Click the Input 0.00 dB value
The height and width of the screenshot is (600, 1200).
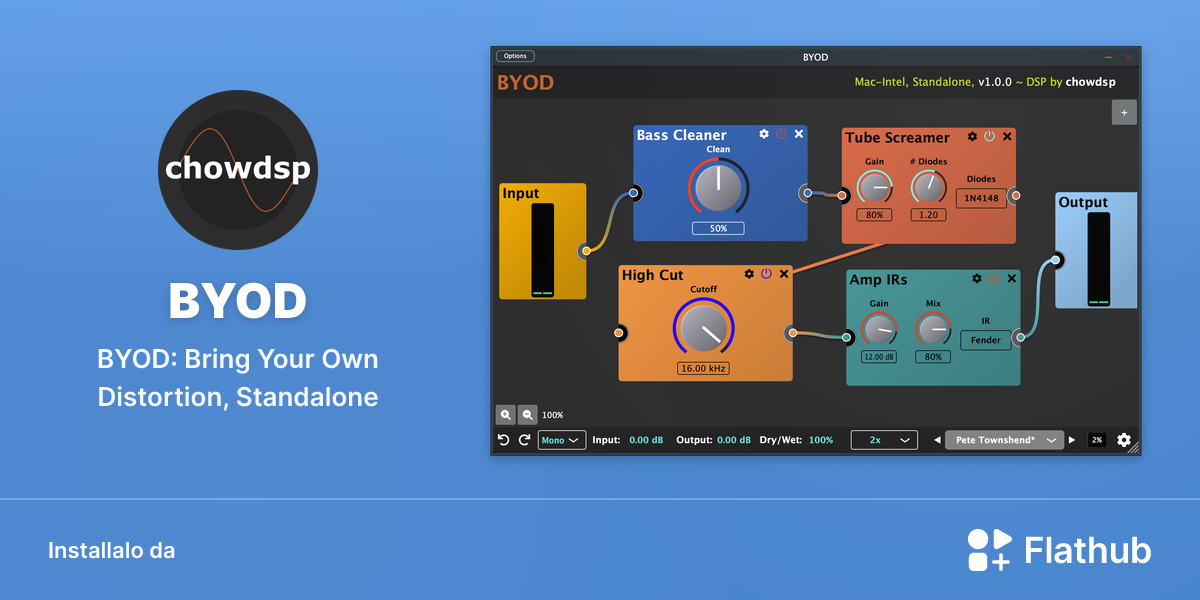(647, 440)
